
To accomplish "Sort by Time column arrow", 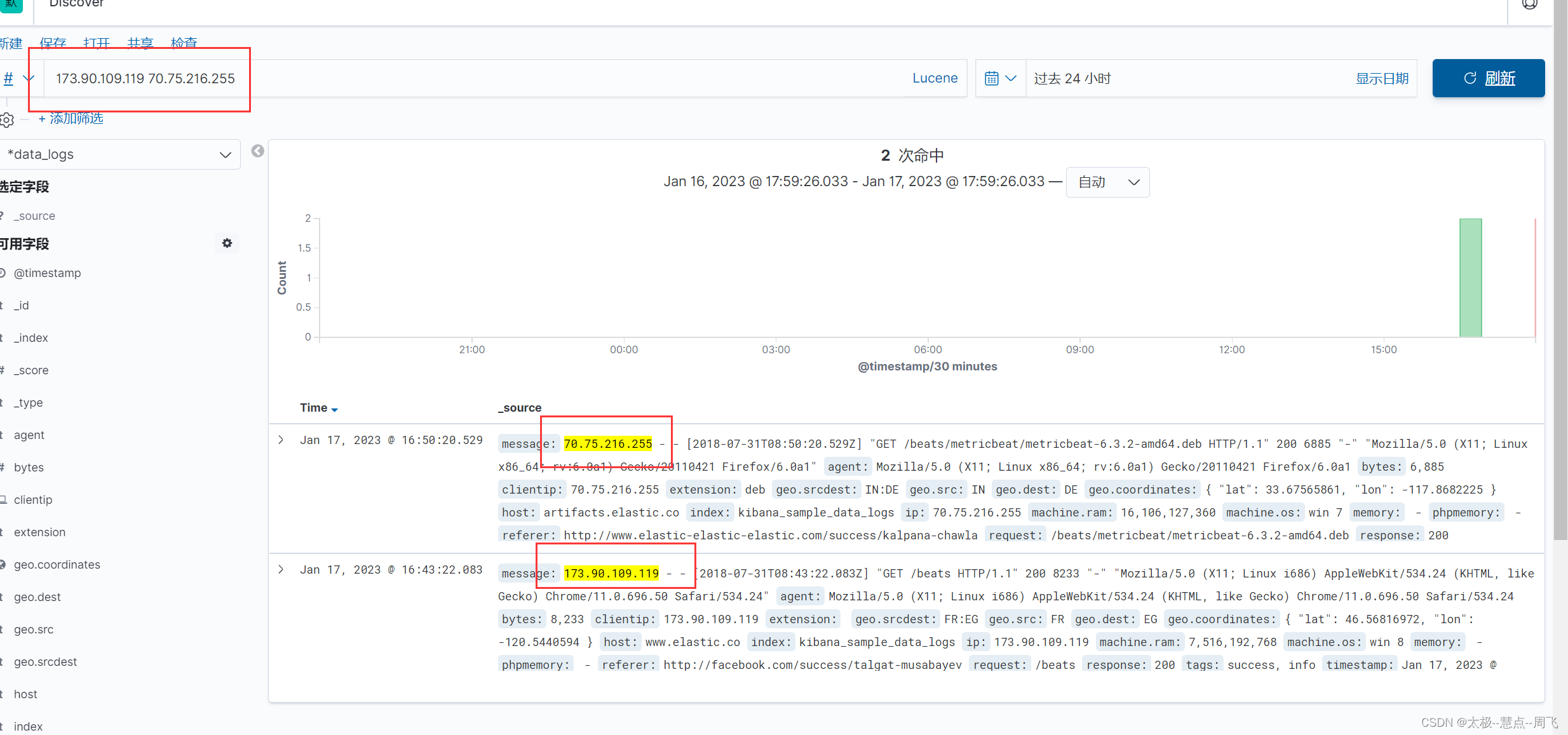I will click(335, 409).
